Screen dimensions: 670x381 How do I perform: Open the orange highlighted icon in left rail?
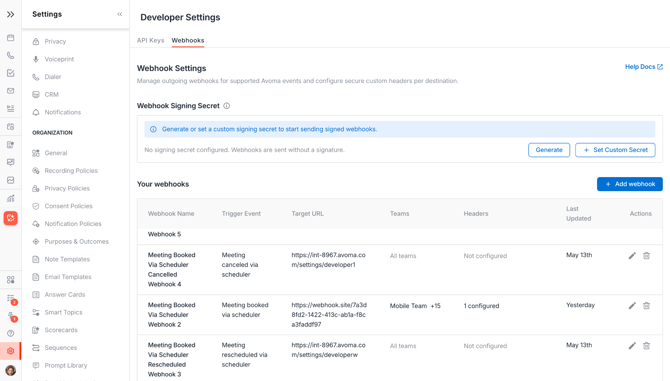coord(11,218)
